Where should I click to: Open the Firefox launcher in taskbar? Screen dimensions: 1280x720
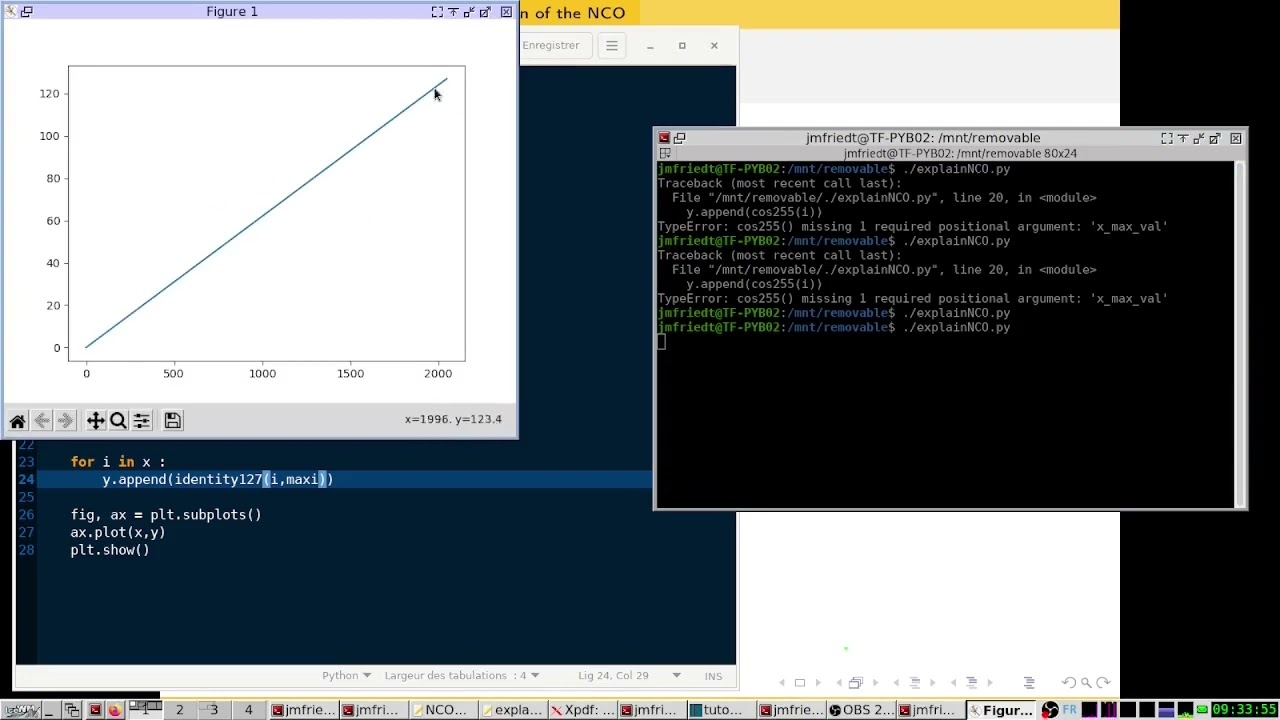114,710
